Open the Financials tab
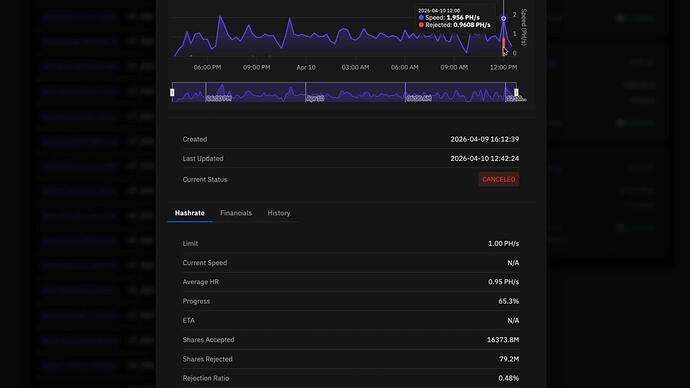 tap(236, 213)
